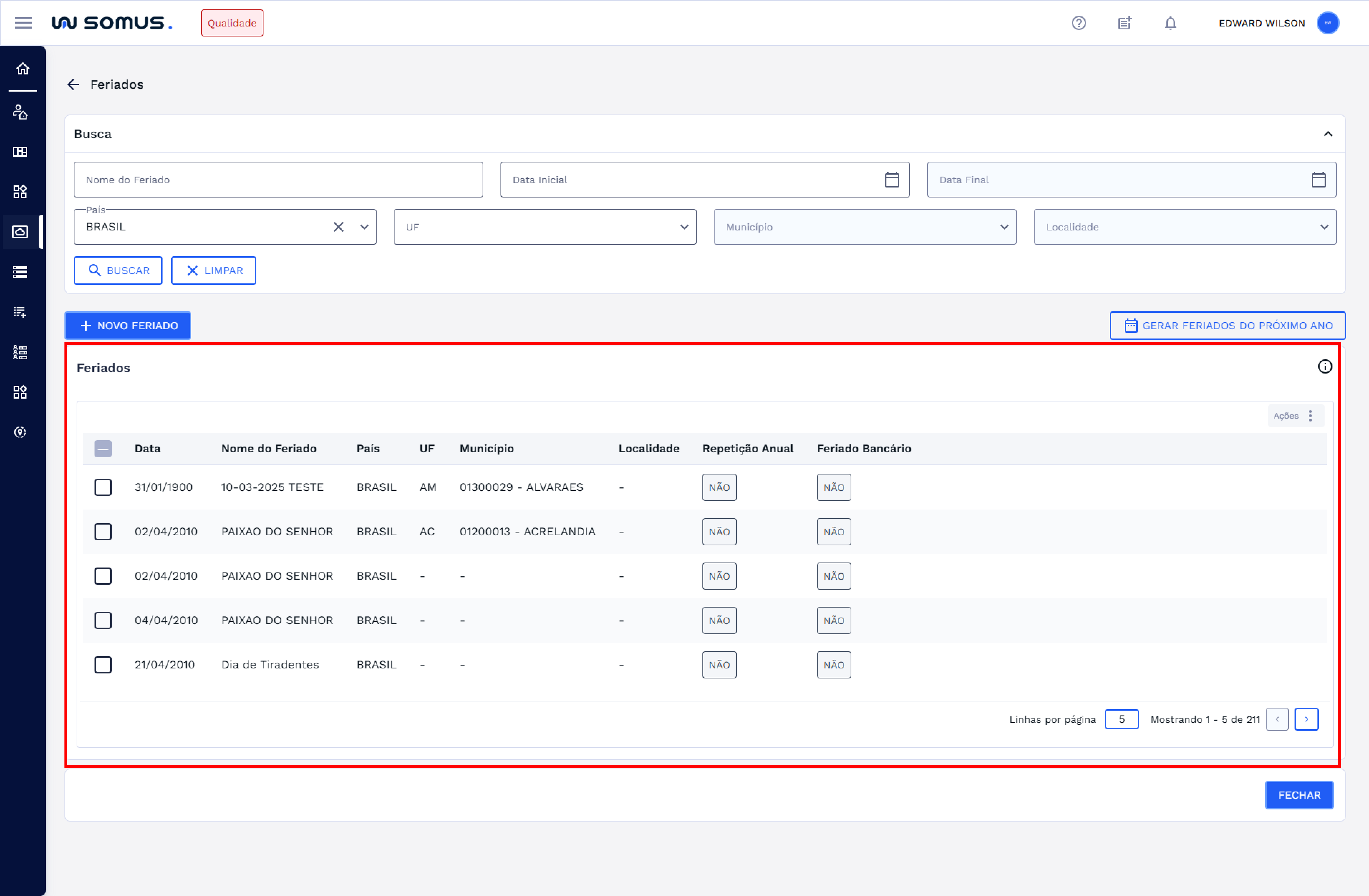Open the Ações actions menu
1369x896 pixels.
(1295, 416)
